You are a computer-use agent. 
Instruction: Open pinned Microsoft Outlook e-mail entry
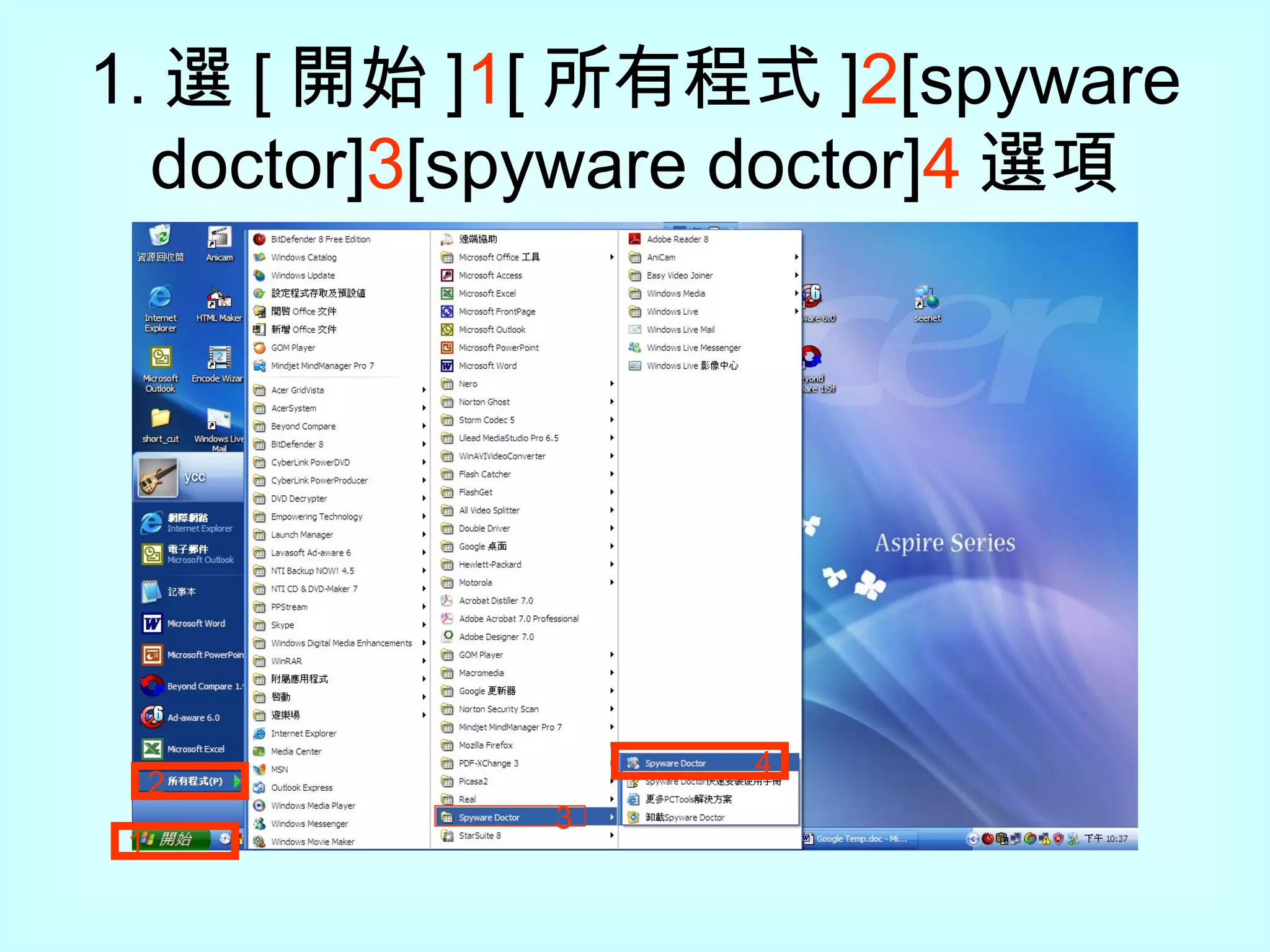click(190, 553)
